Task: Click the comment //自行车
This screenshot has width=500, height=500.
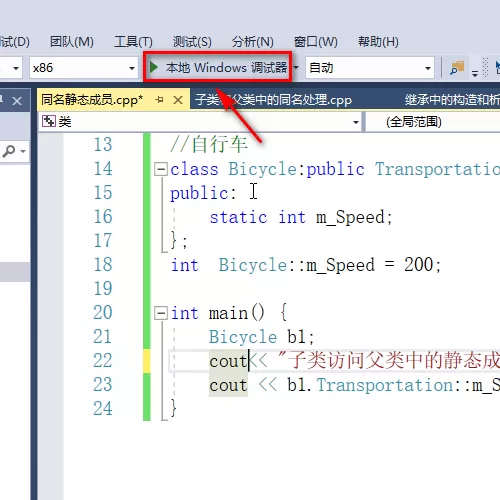Action: 209,145
